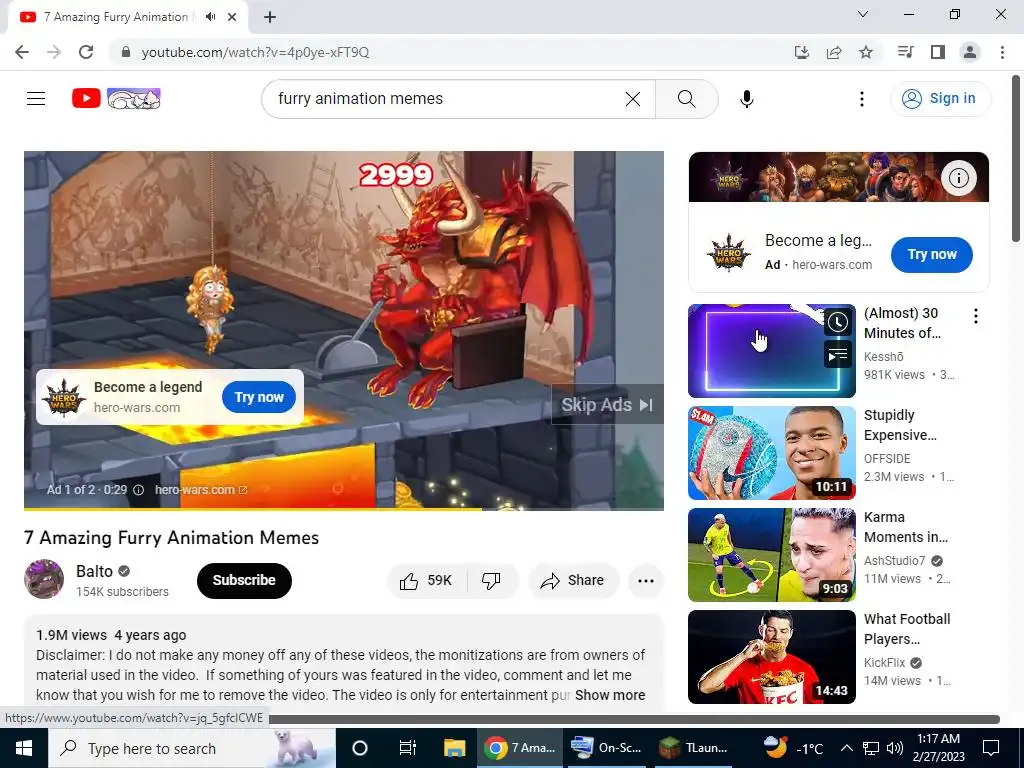Open the Chrome profile avatar
Screen dimensions: 1024x768
970,52
